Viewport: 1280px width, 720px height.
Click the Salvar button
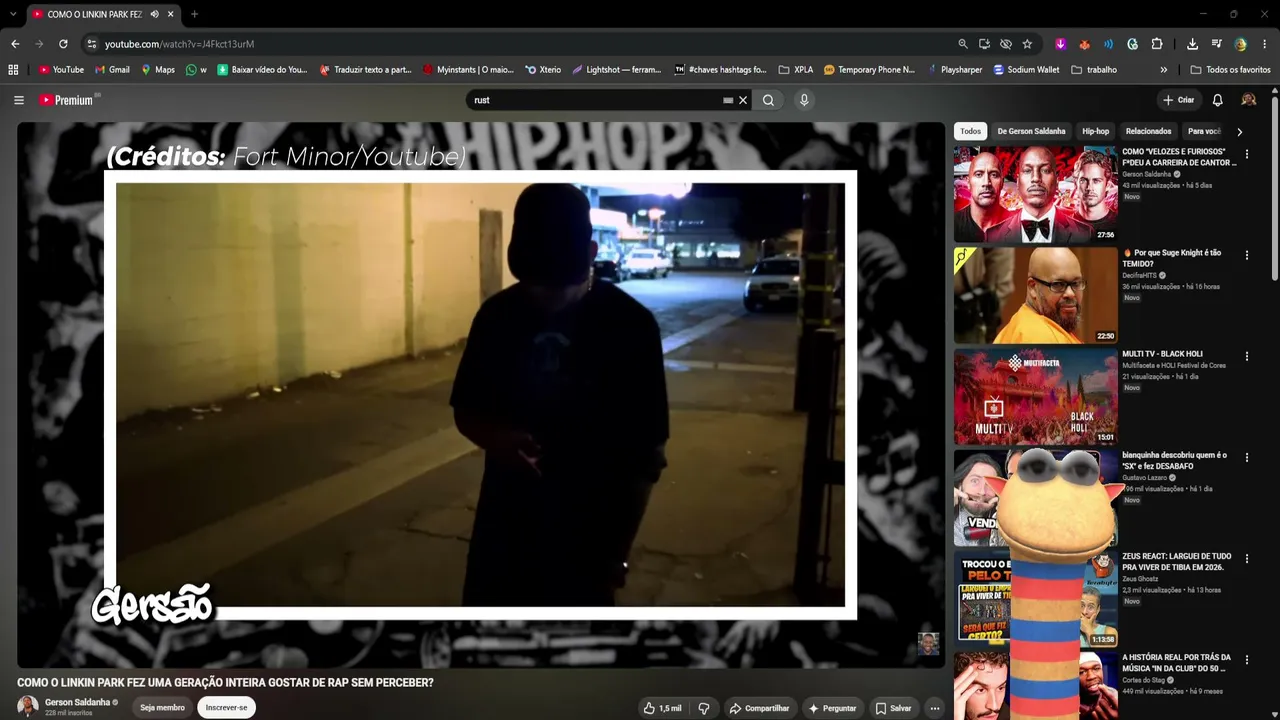893,708
